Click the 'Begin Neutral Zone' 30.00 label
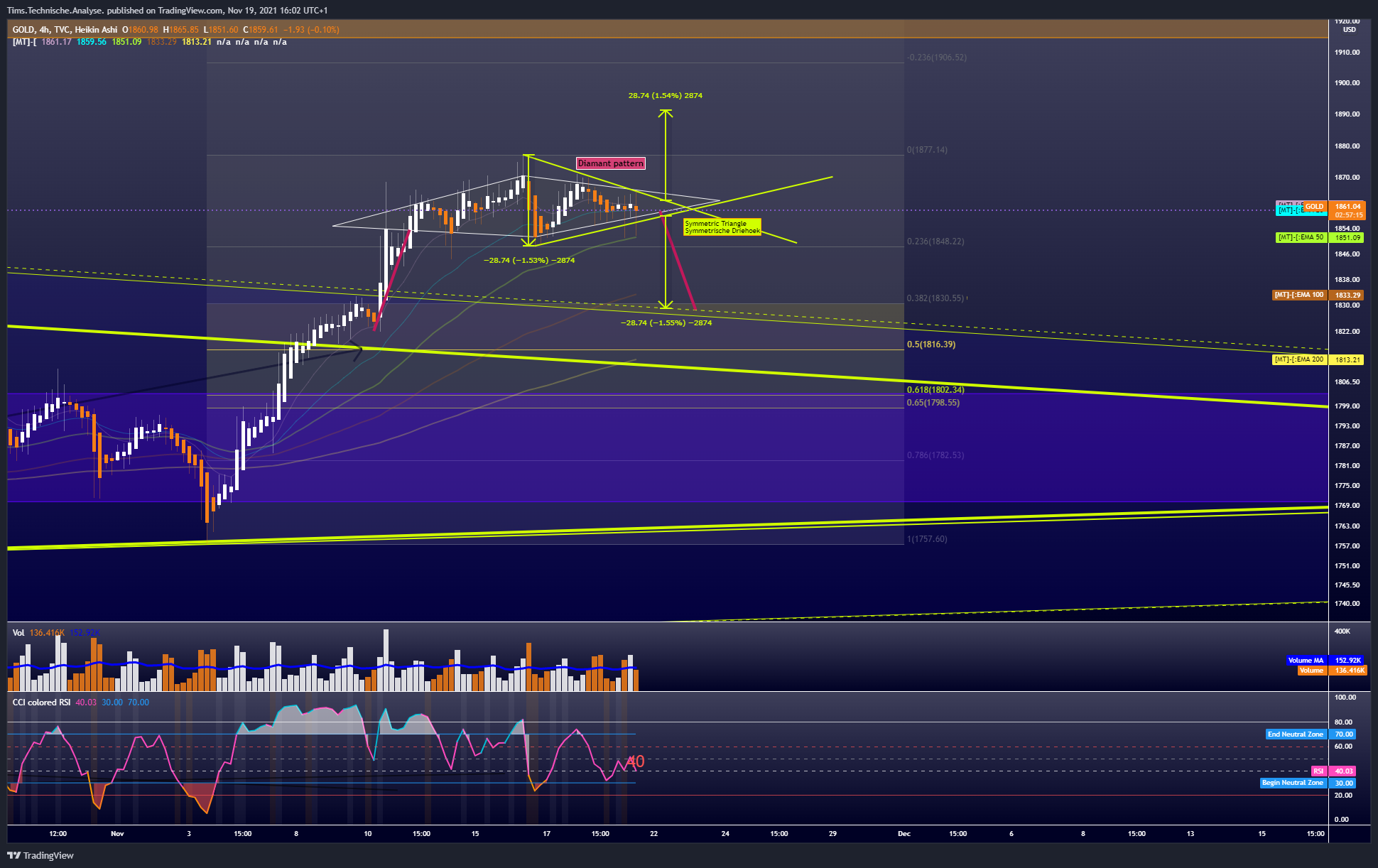 tap(1308, 783)
